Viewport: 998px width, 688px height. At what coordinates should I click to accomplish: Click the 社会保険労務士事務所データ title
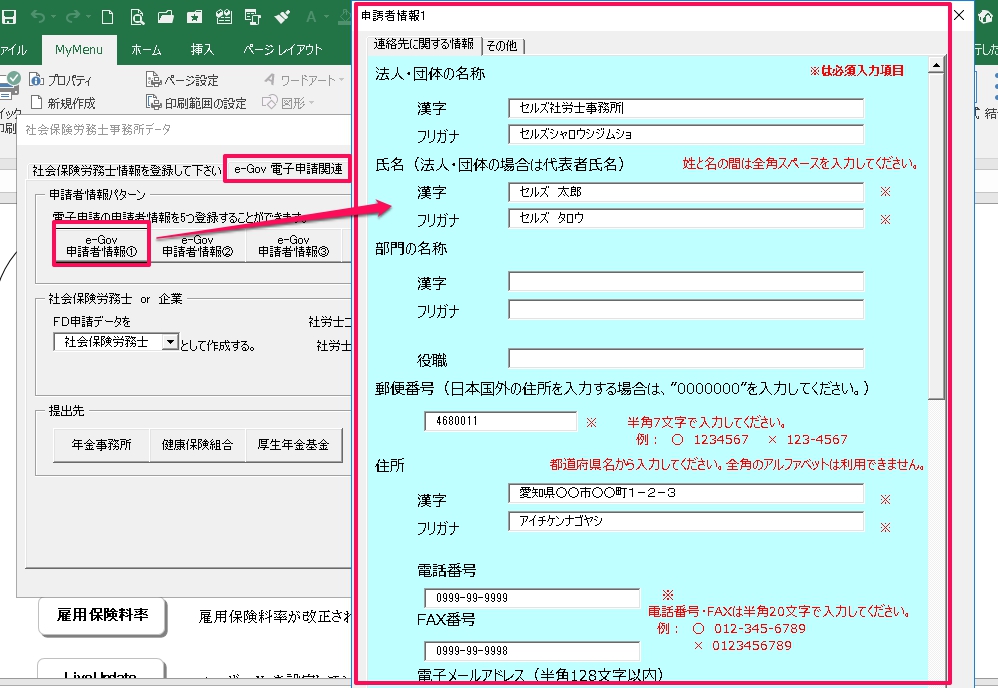click(x=98, y=130)
